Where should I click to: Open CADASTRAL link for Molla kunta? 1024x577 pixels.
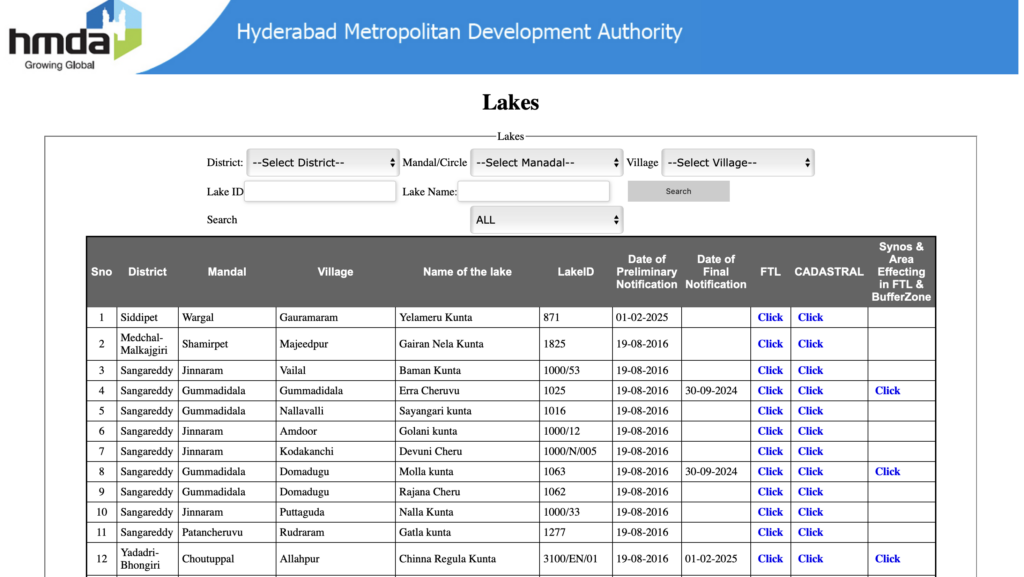click(810, 471)
